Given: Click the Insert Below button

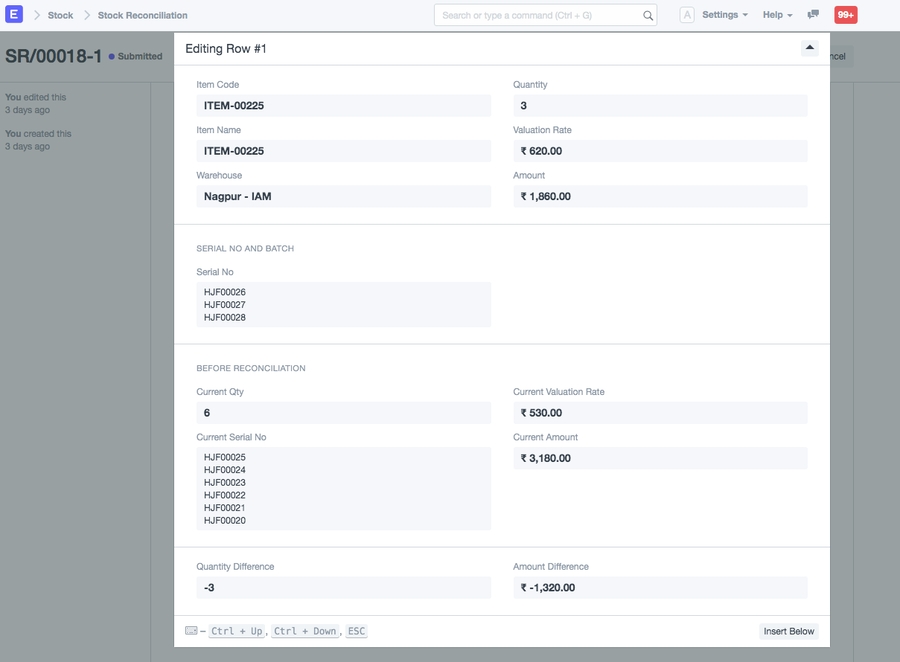Looking at the screenshot, I should tap(788, 631).
